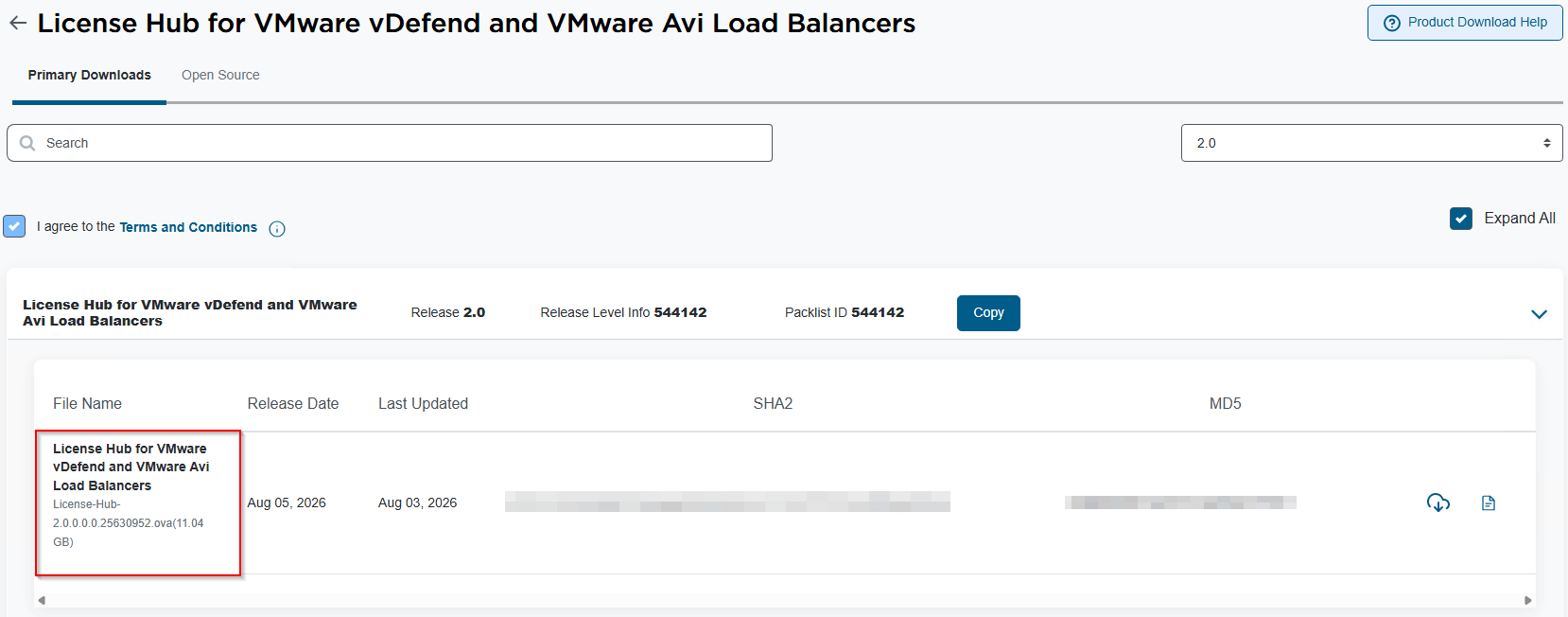Open Product Download Help

[1465, 23]
